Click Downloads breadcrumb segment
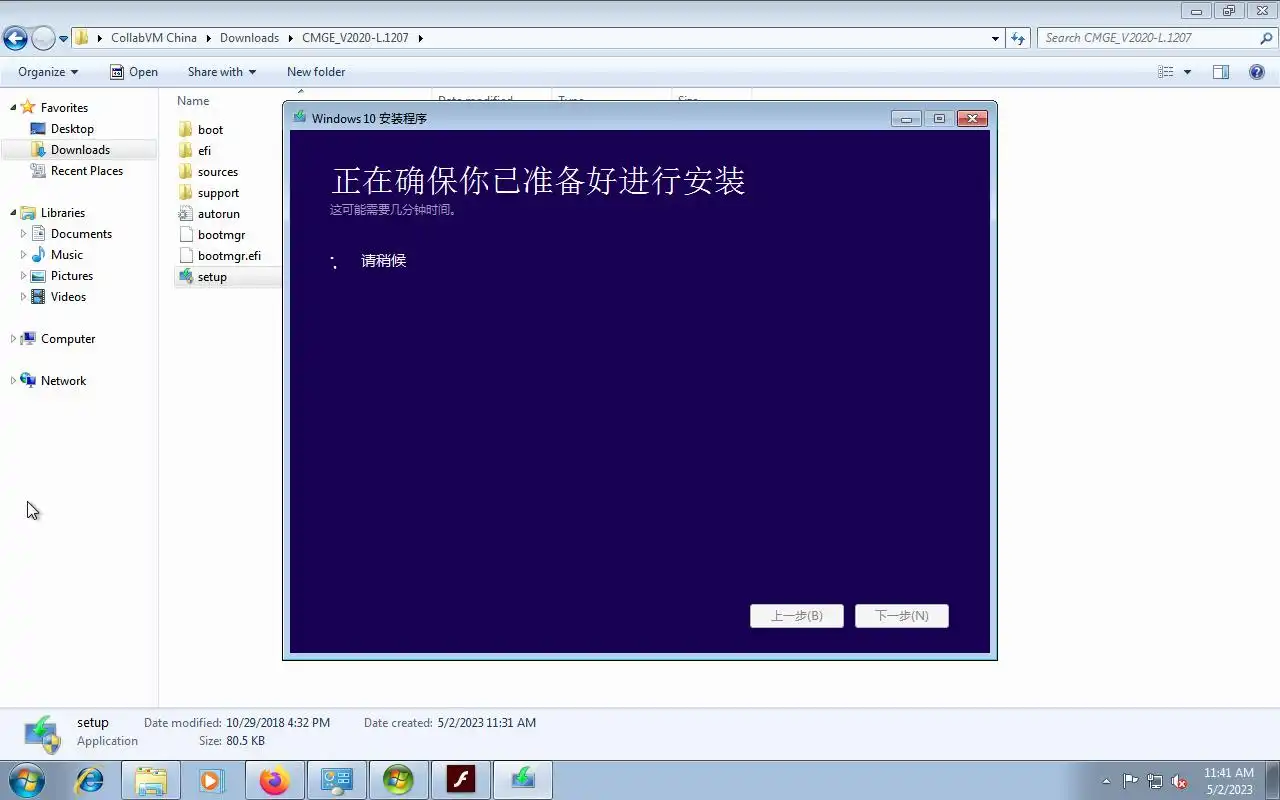Screen dimensions: 1280x800 pos(249,38)
